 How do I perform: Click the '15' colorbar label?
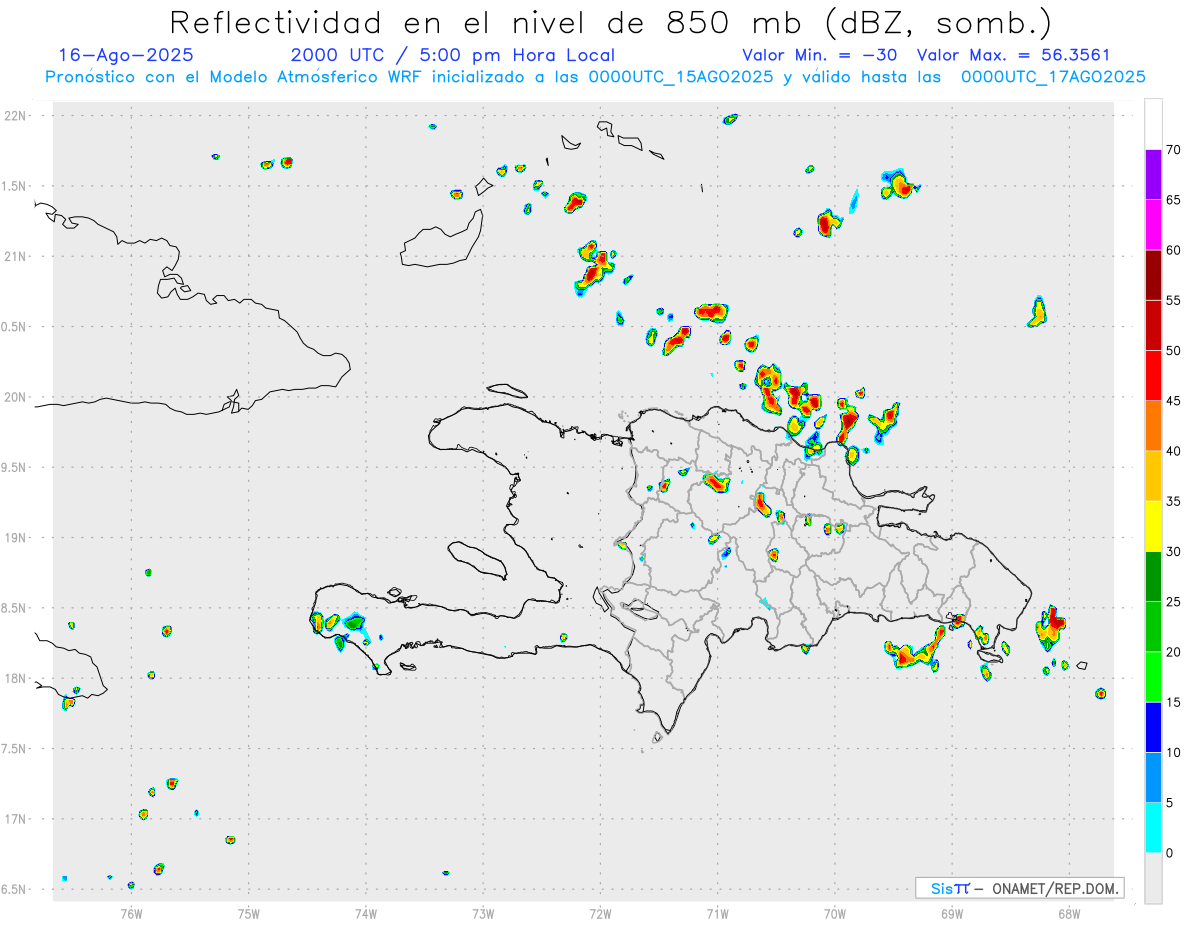coord(1173,702)
